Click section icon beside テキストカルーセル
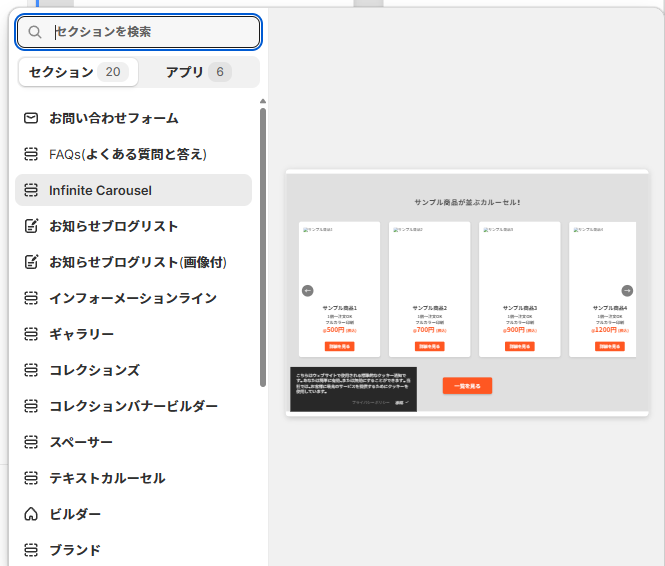The height and width of the screenshot is (566, 665). [x=31, y=478]
